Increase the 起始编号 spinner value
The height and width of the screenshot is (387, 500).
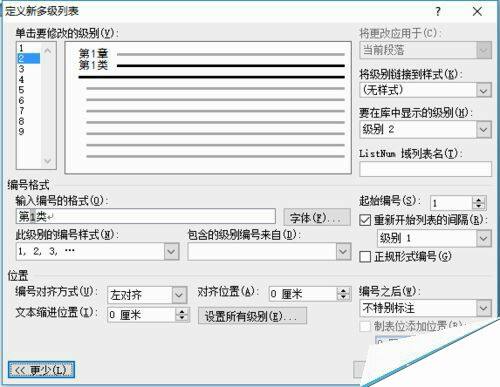[x=479, y=200]
